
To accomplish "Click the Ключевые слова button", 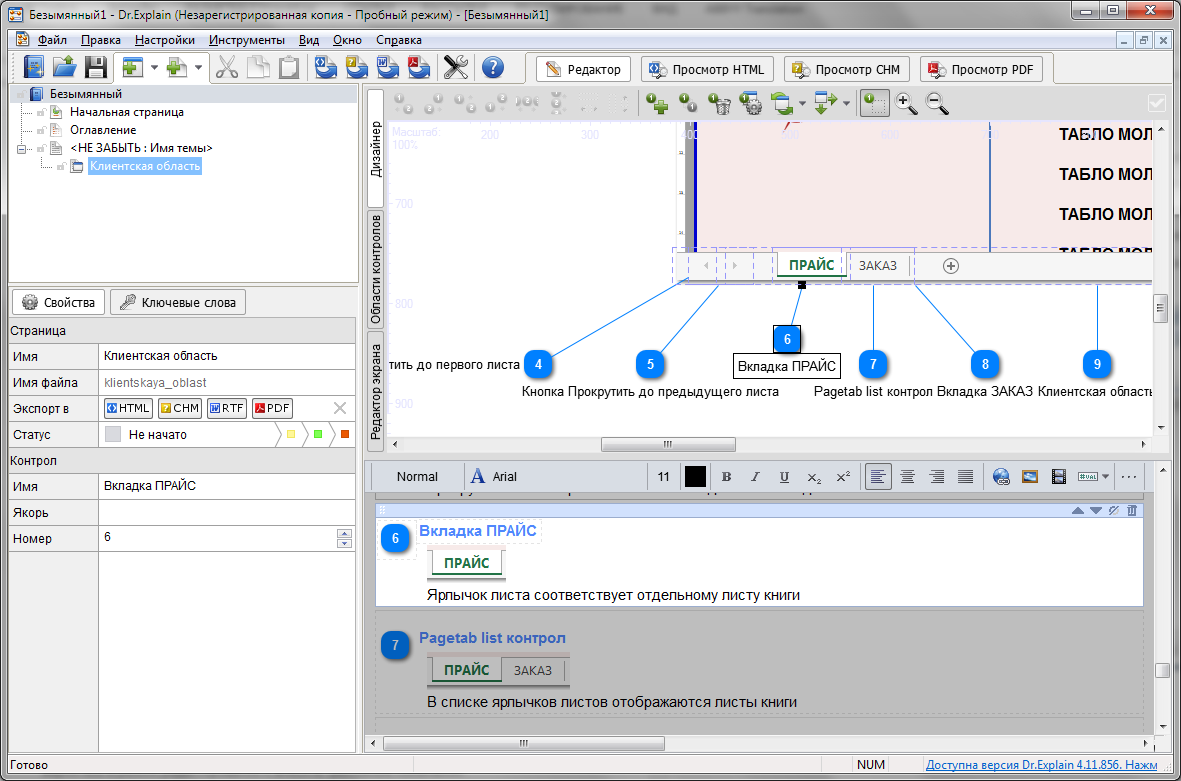I will point(179,303).
